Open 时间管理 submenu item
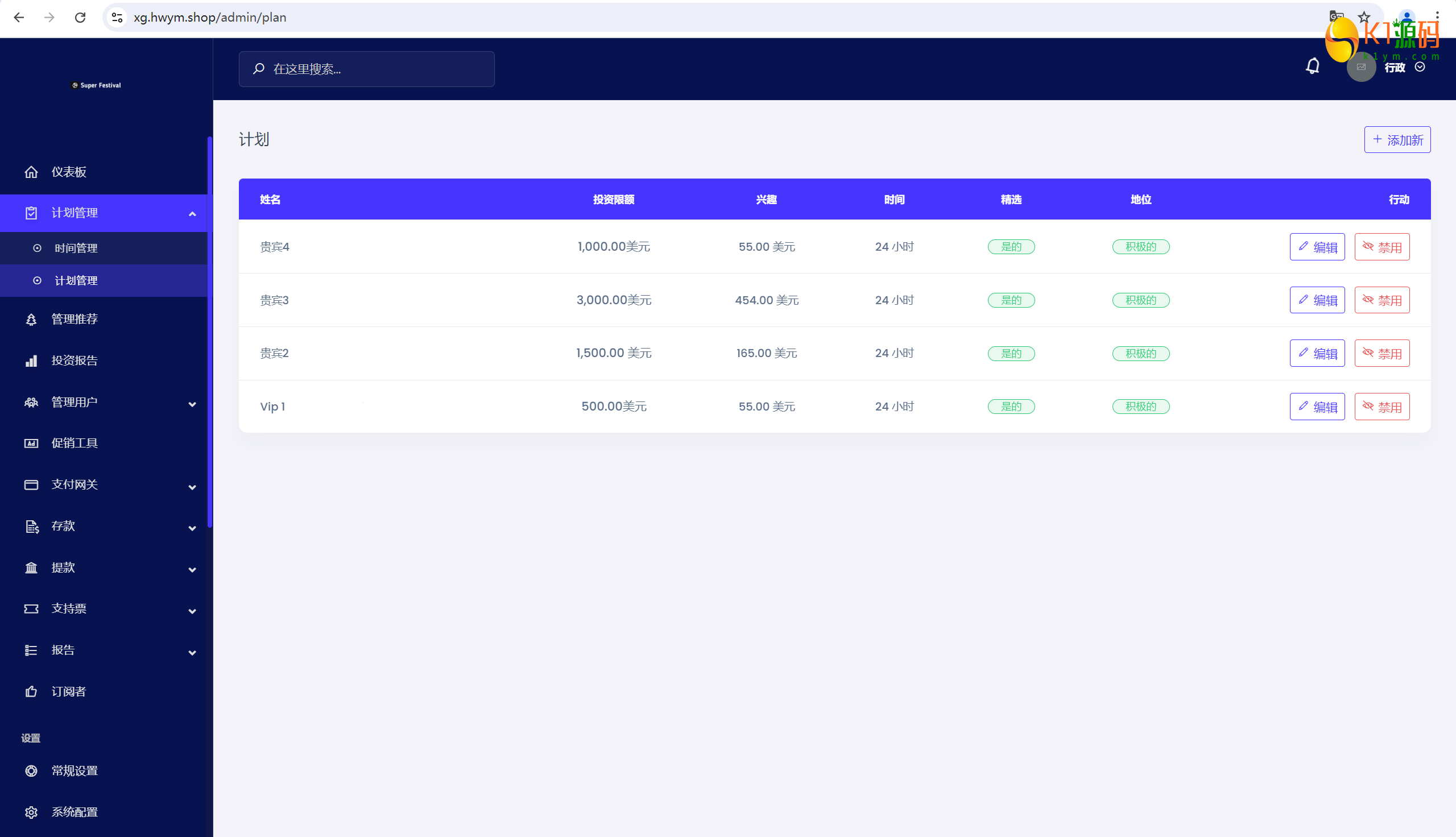 [x=76, y=248]
